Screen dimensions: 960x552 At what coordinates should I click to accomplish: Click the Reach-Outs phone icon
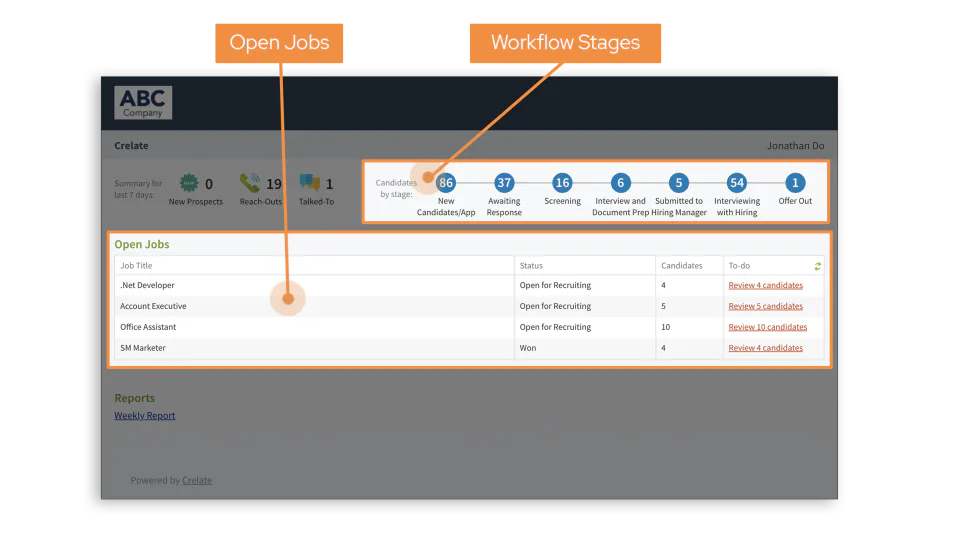pyautogui.click(x=250, y=182)
